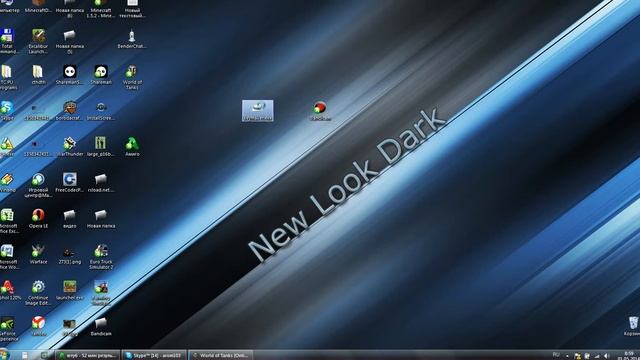Switch to the '52 мин' taskbar window

[88, 355]
